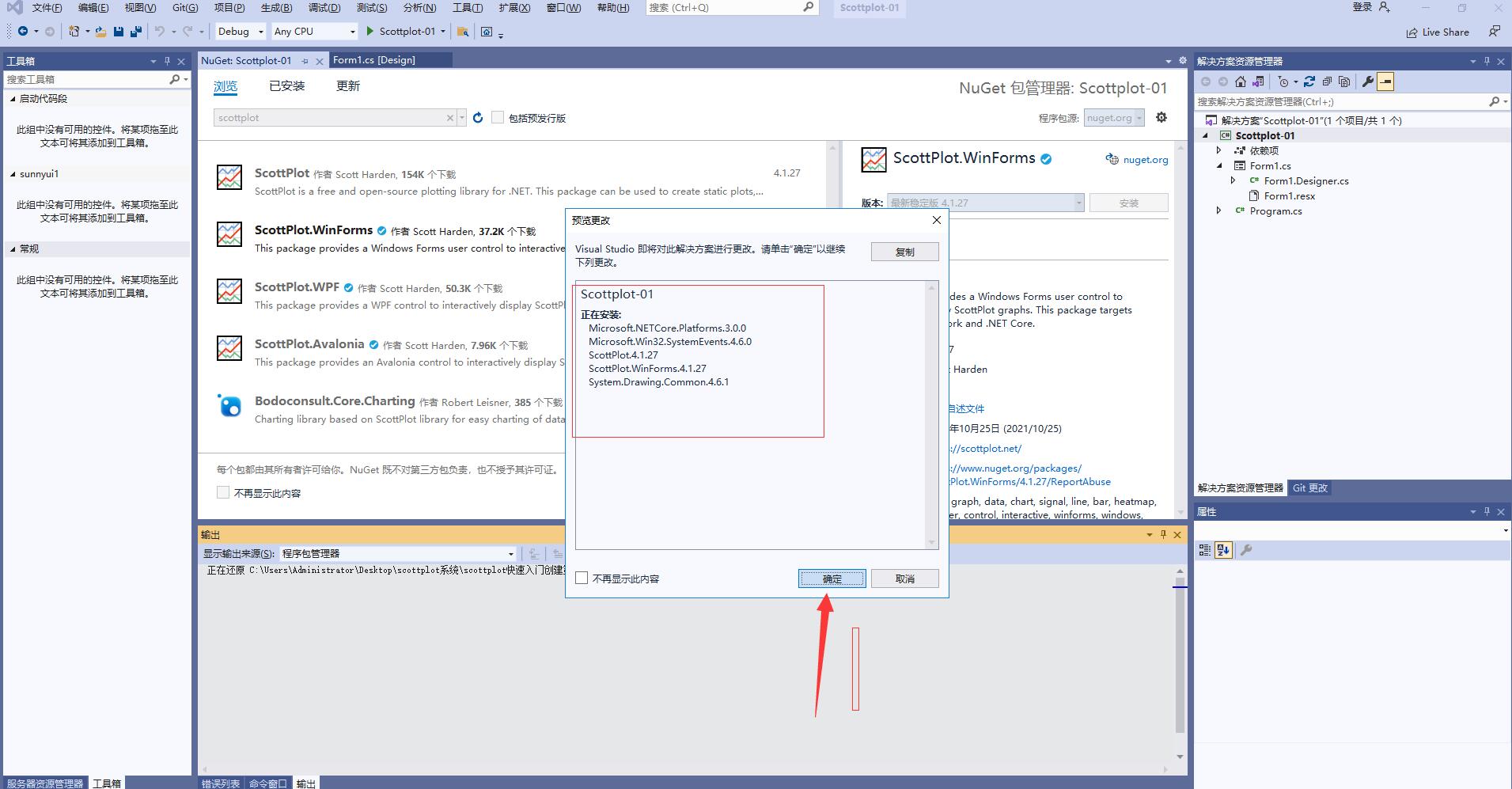The height and width of the screenshot is (789, 1512).
Task: Click the nuget.org link in package details
Action: (x=1146, y=159)
